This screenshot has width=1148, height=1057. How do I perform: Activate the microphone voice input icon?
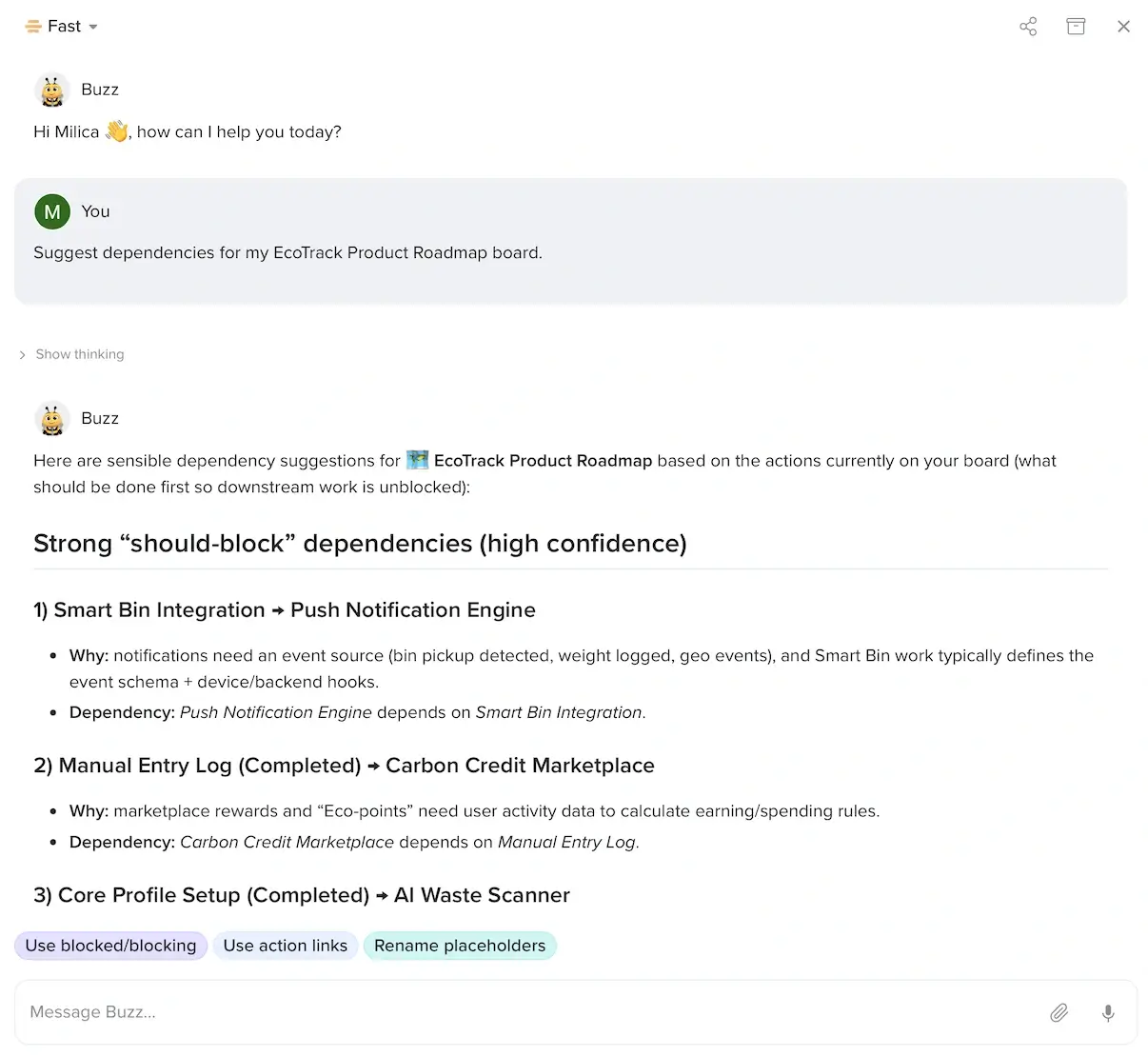1108,1012
